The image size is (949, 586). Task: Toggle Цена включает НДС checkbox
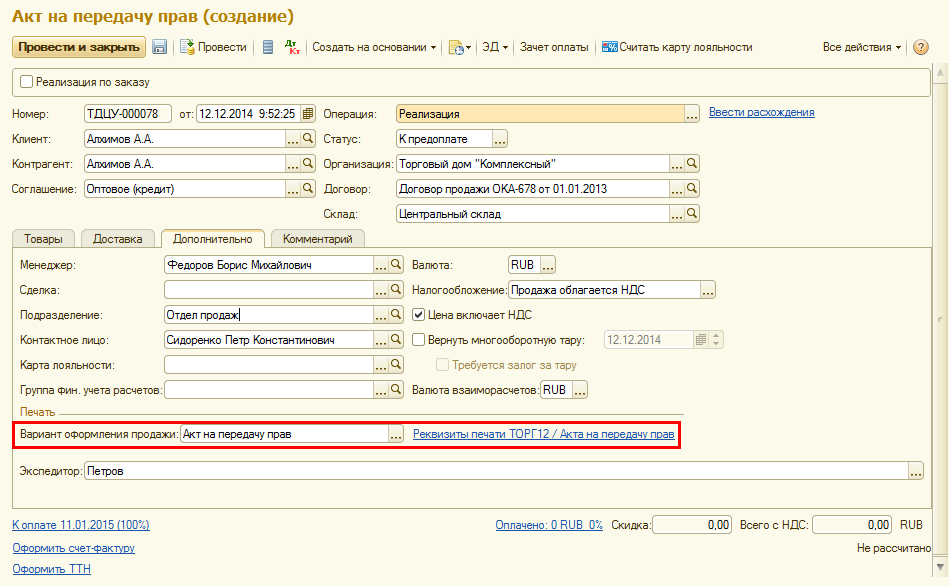pos(420,315)
